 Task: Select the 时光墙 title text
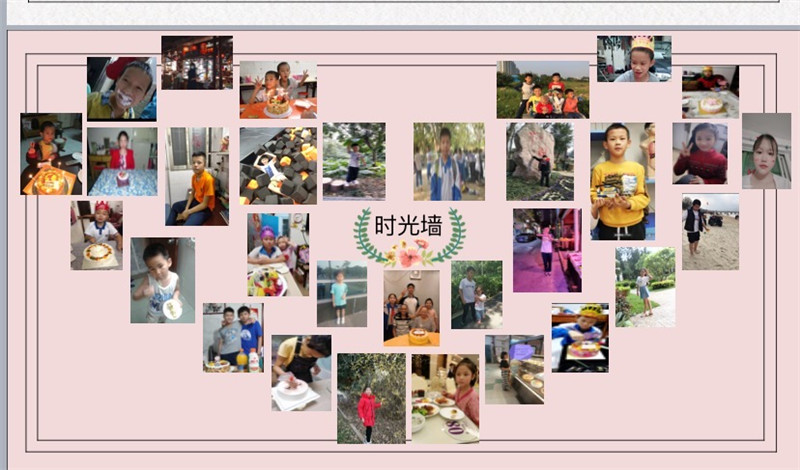pos(408,226)
